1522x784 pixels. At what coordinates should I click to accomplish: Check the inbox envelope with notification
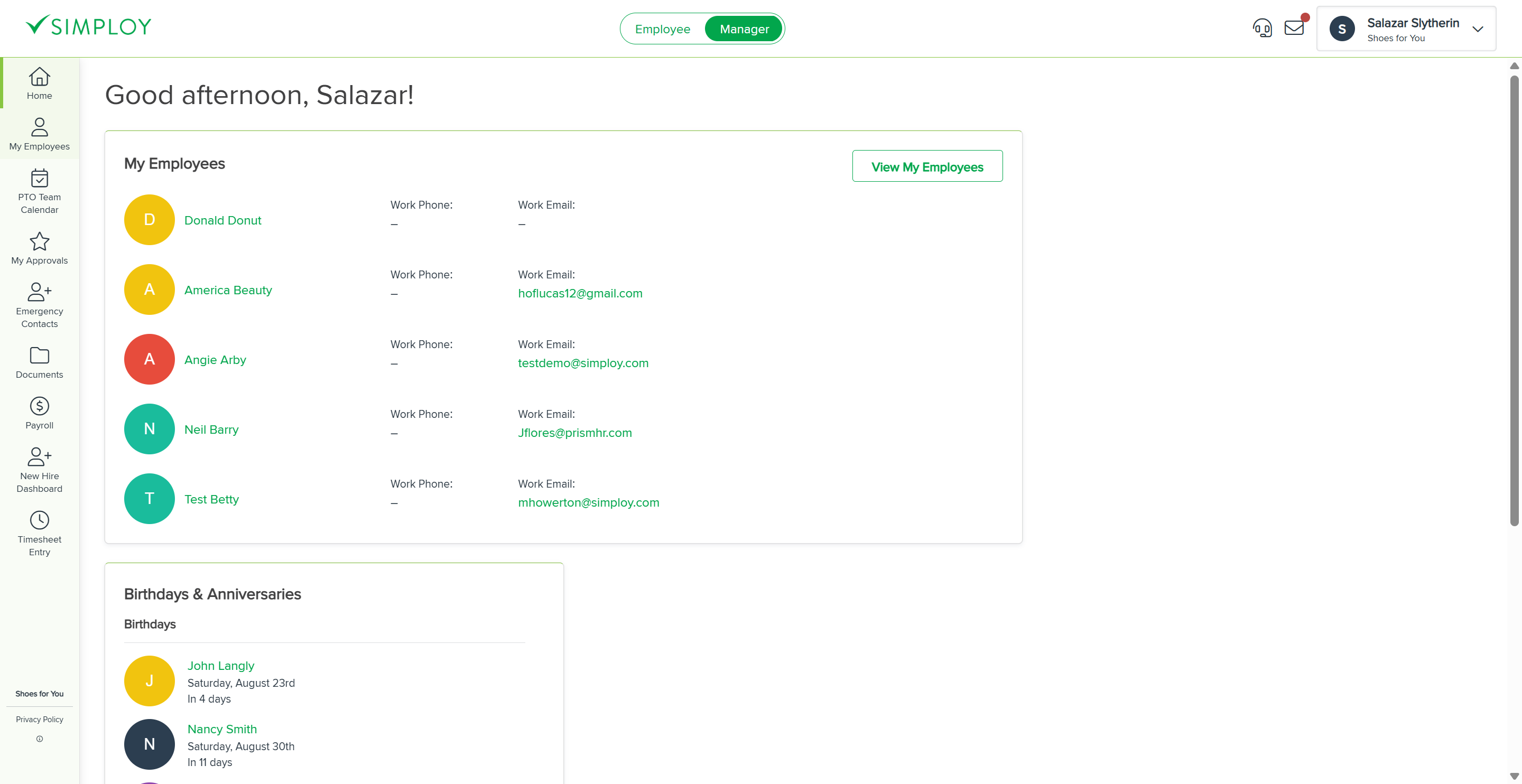(x=1294, y=27)
